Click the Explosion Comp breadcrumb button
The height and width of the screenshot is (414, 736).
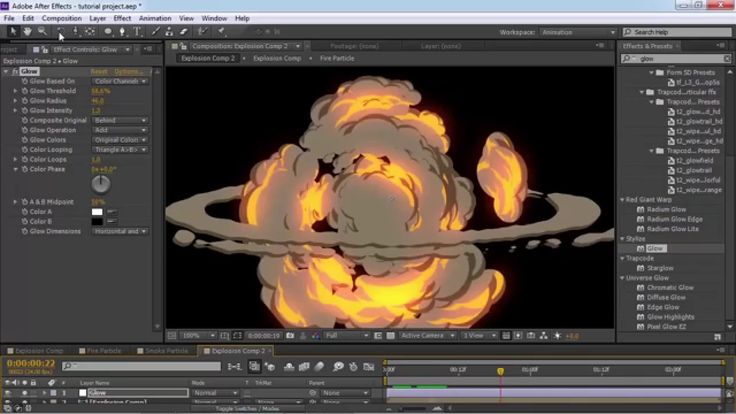277,58
